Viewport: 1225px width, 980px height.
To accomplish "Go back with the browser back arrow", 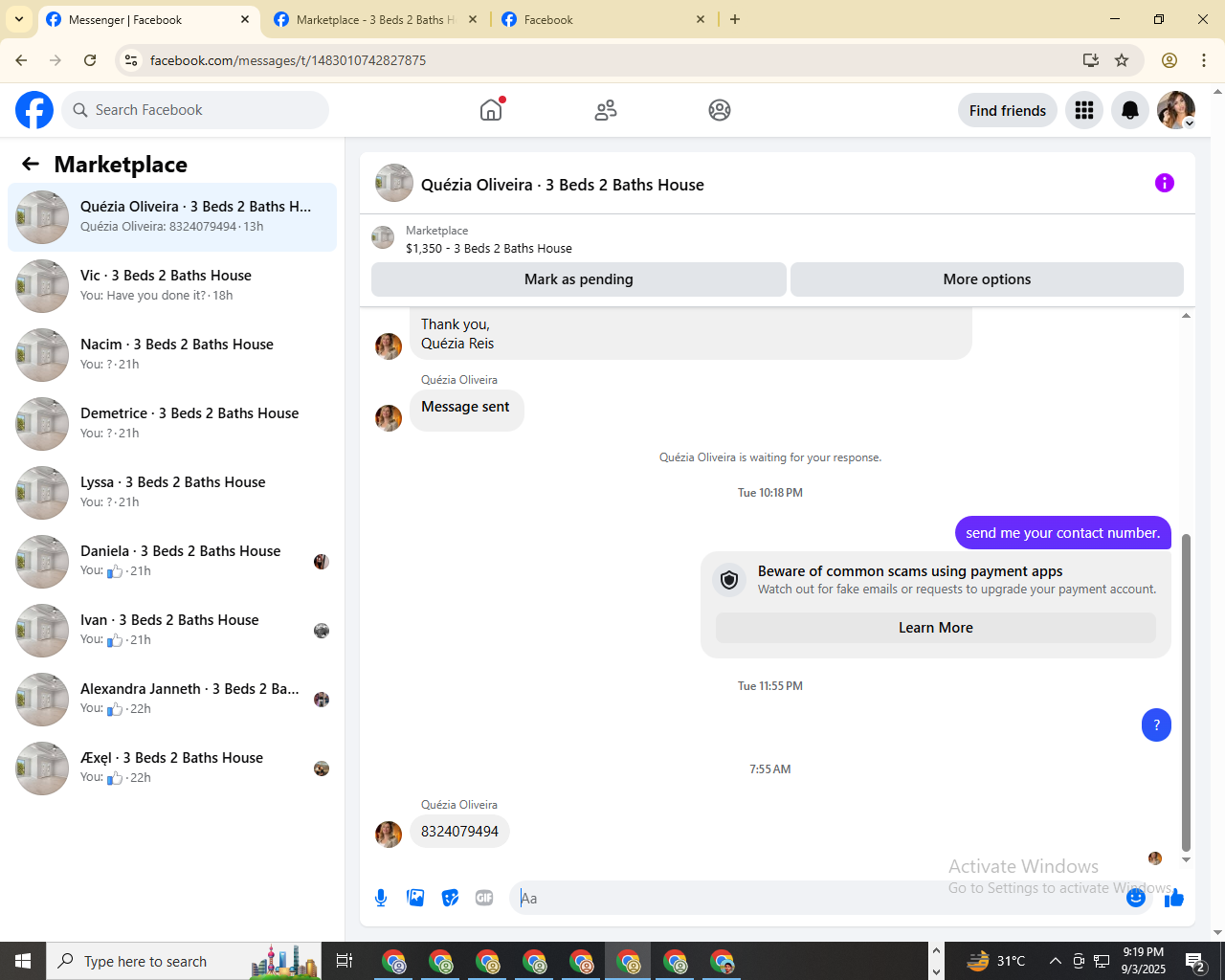I will (21, 60).
